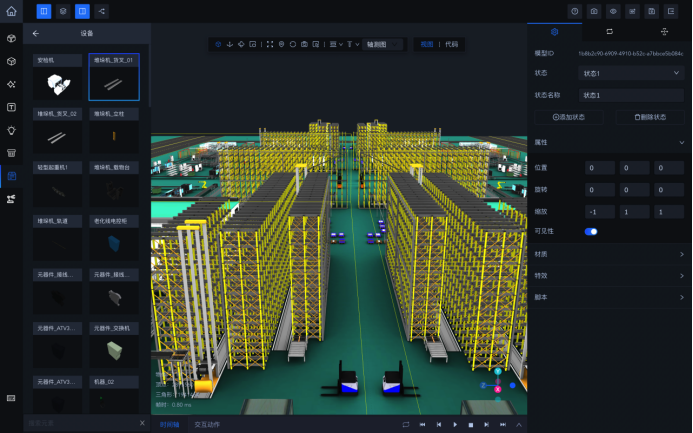Go to the home screen icon
The width and height of the screenshot is (693, 433).
[11, 11]
